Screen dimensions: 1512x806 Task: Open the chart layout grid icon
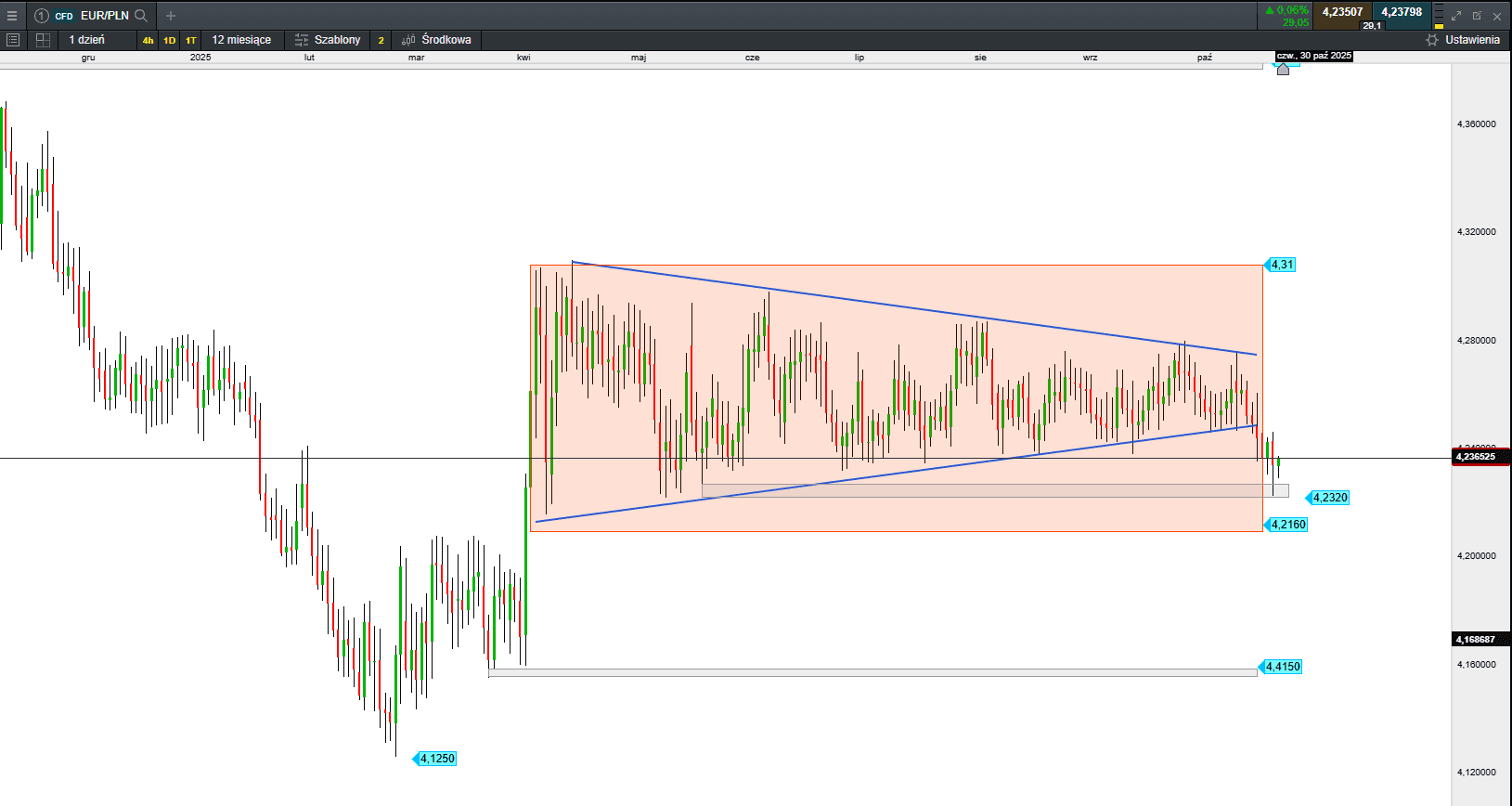pos(43,40)
